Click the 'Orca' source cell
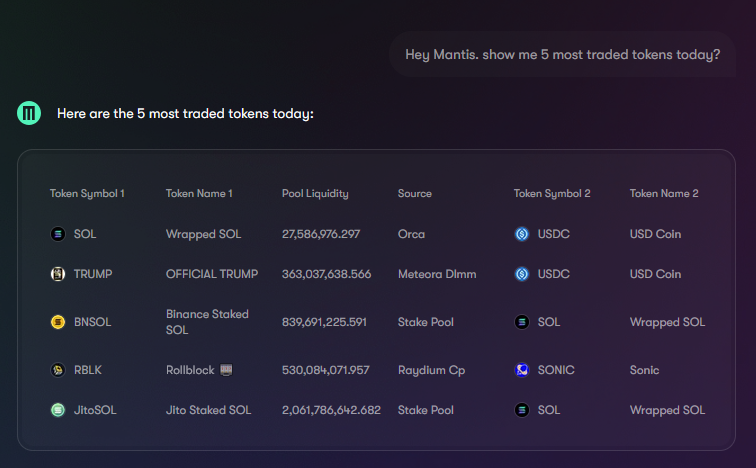Screen dimensions: 756x468 (411, 234)
